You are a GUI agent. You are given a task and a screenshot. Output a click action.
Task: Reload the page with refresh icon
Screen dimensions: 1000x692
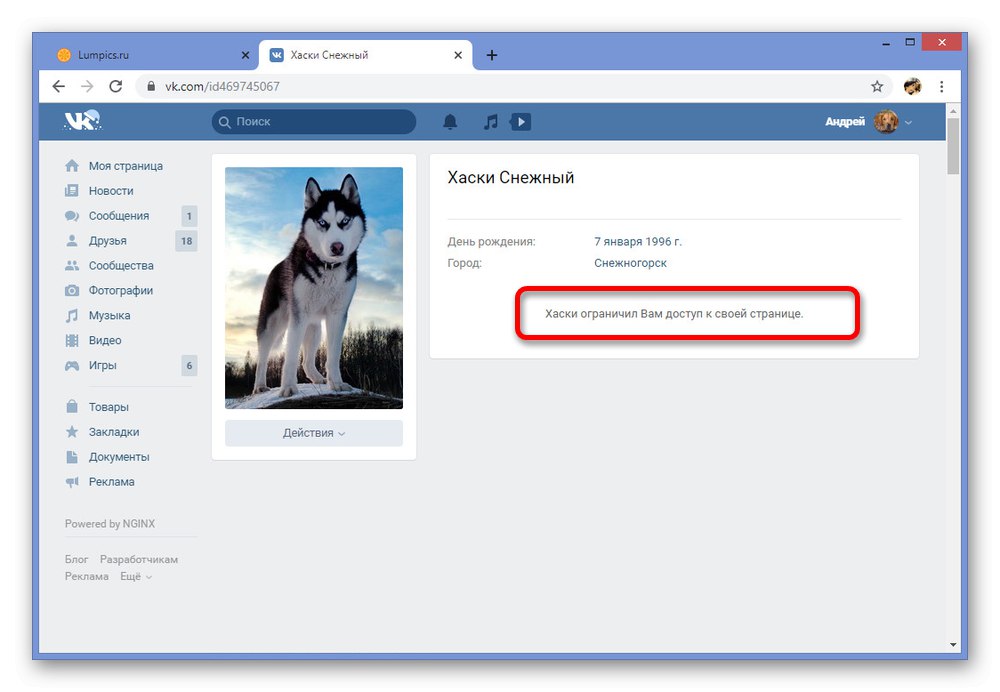(x=115, y=86)
